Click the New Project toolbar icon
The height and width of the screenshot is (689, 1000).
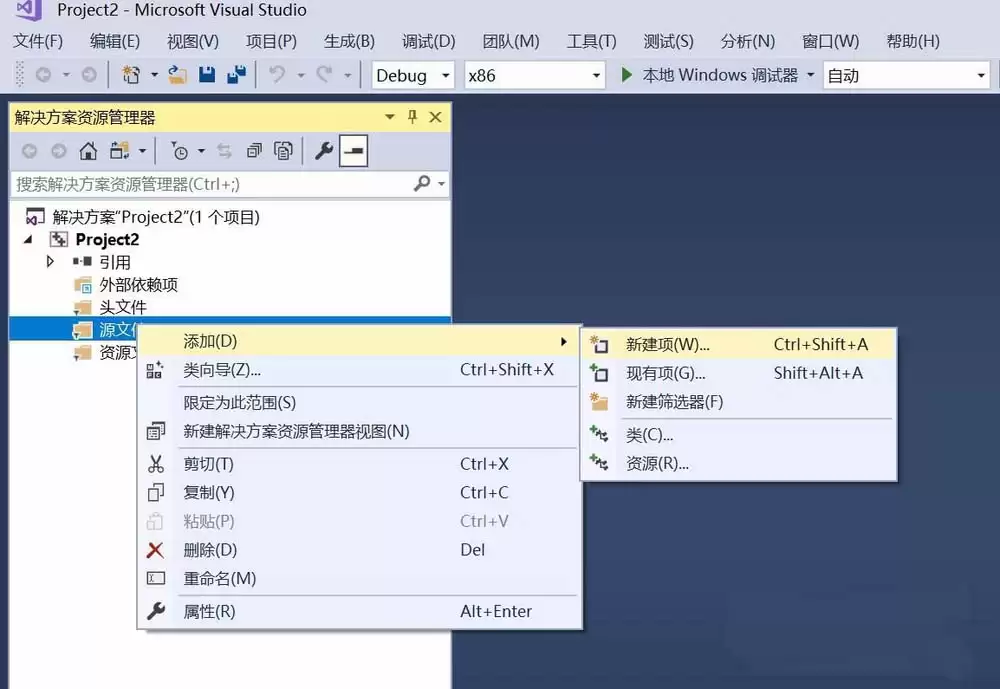(130, 75)
